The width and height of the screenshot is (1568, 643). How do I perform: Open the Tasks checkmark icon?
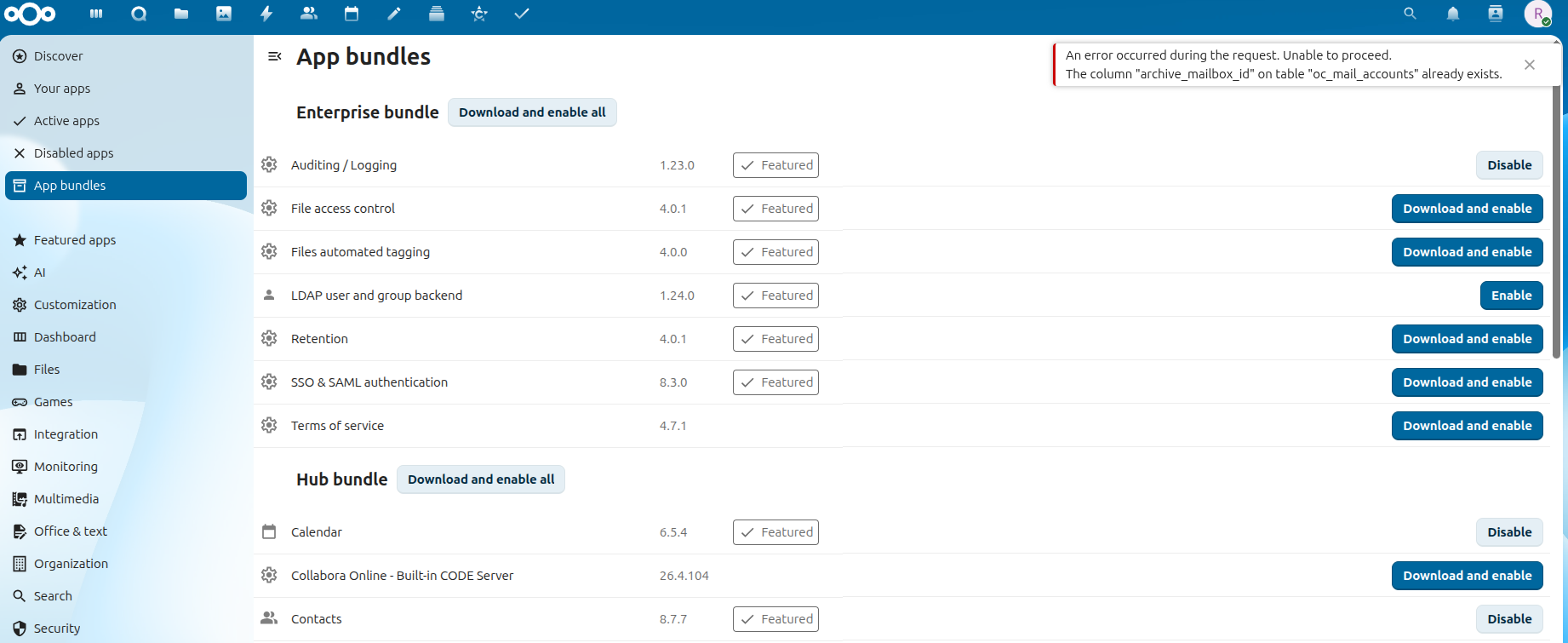pos(522,14)
